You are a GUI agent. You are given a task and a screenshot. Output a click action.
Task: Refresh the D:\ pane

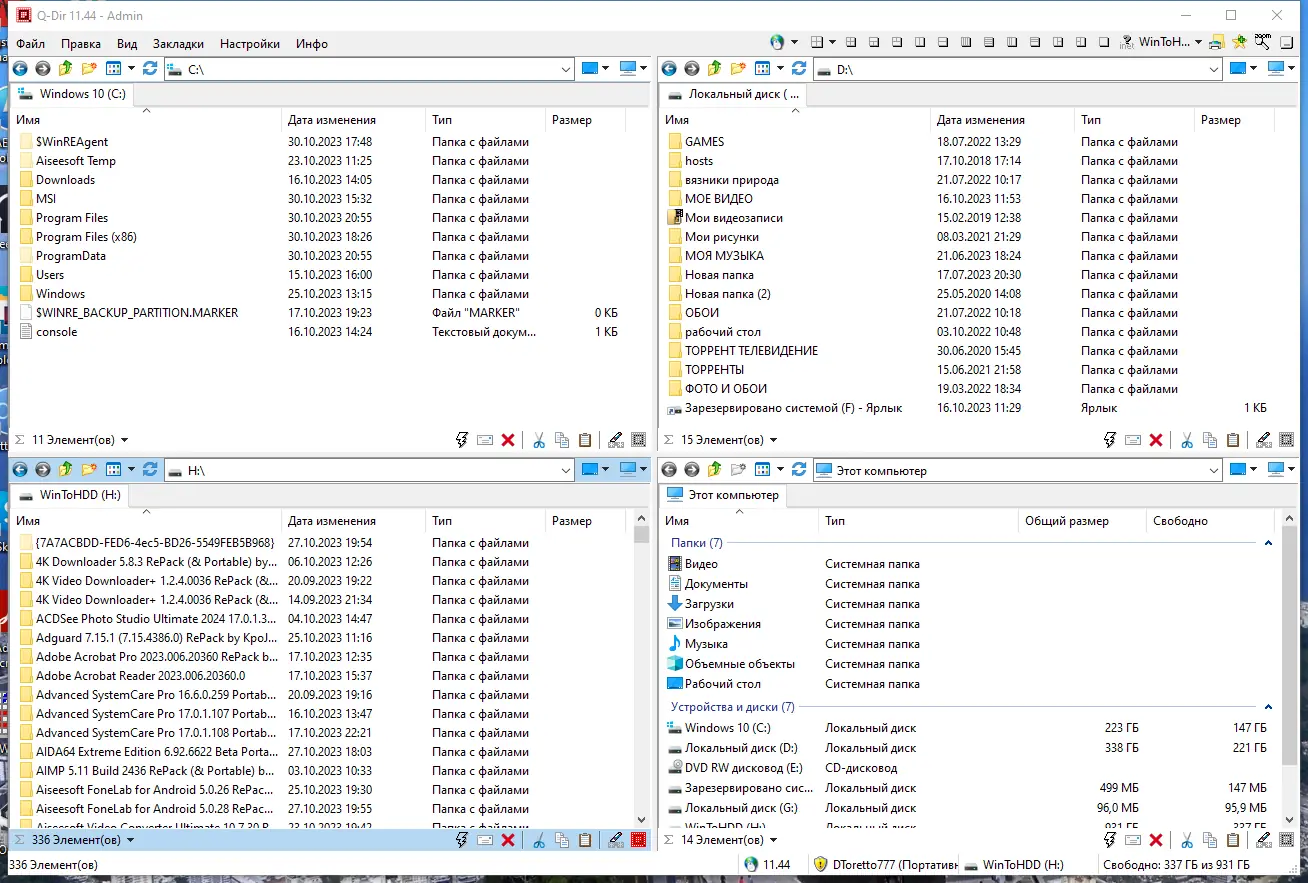pyautogui.click(x=799, y=69)
